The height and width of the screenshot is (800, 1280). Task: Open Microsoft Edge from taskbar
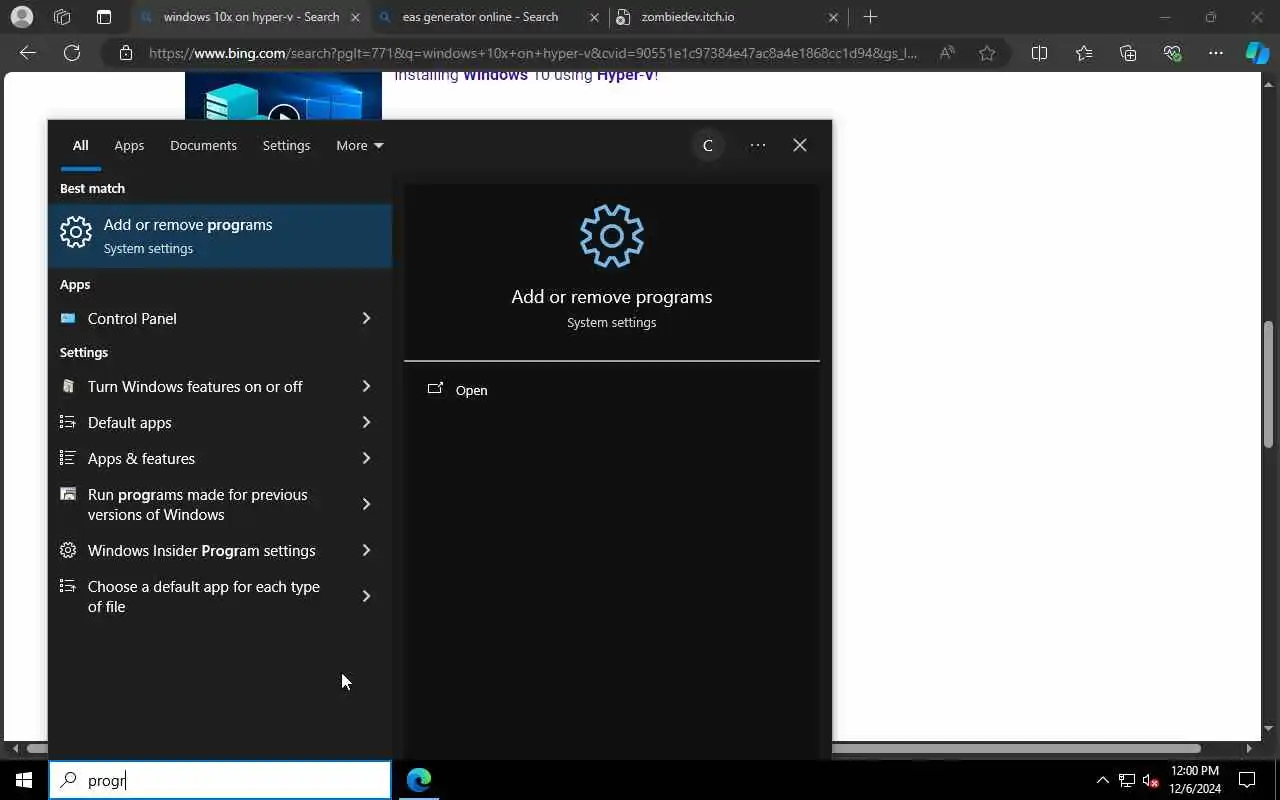pyautogui.click(x=419, y=780)
